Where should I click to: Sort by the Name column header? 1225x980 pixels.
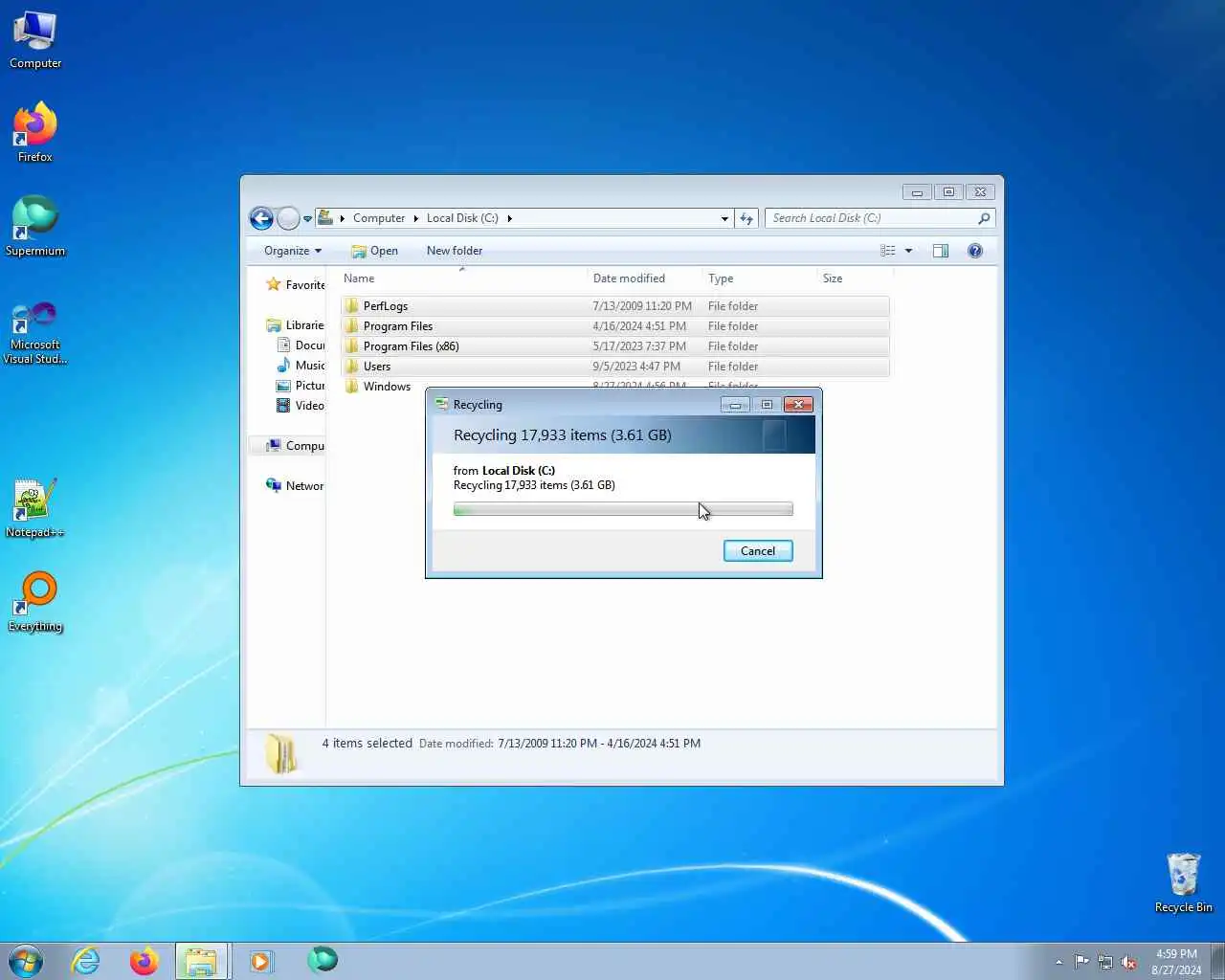click(463, 278)
